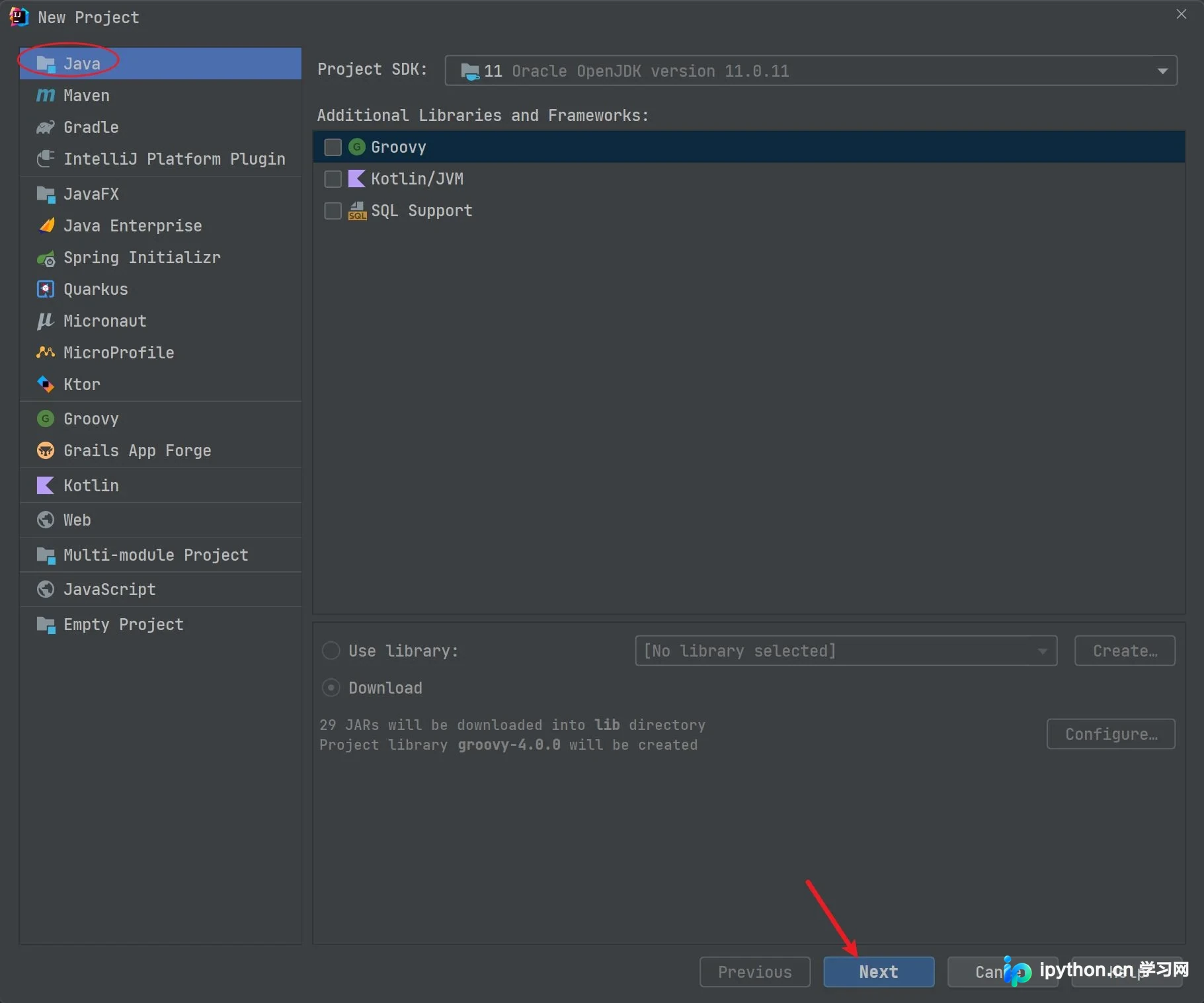Select the Web globe icon

[46, 520]
